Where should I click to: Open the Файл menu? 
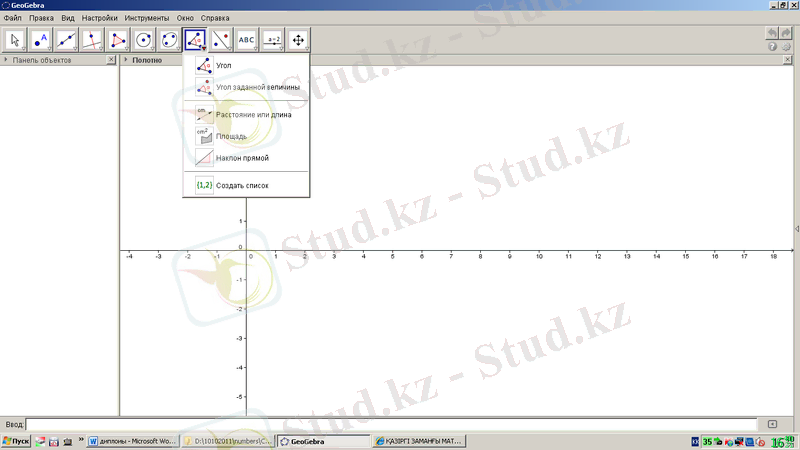pos(13,18)
